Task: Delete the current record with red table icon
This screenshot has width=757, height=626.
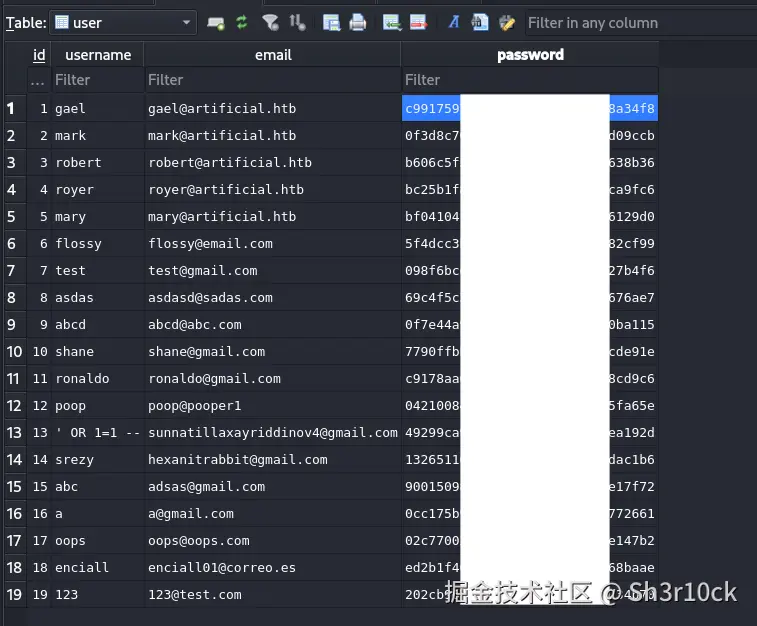Action: (x=418, y=22)
